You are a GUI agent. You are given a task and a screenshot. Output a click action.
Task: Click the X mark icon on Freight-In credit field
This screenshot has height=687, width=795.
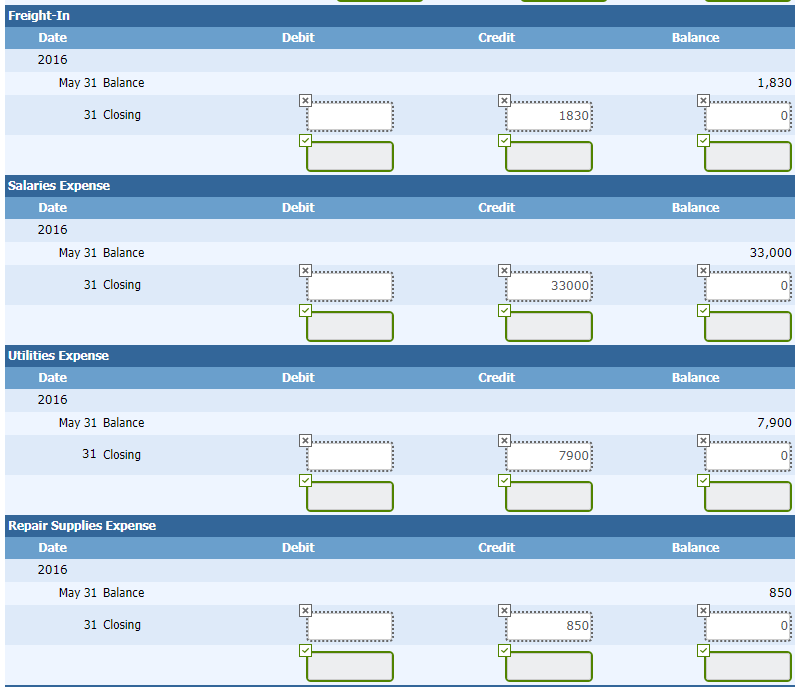point(504,100)
